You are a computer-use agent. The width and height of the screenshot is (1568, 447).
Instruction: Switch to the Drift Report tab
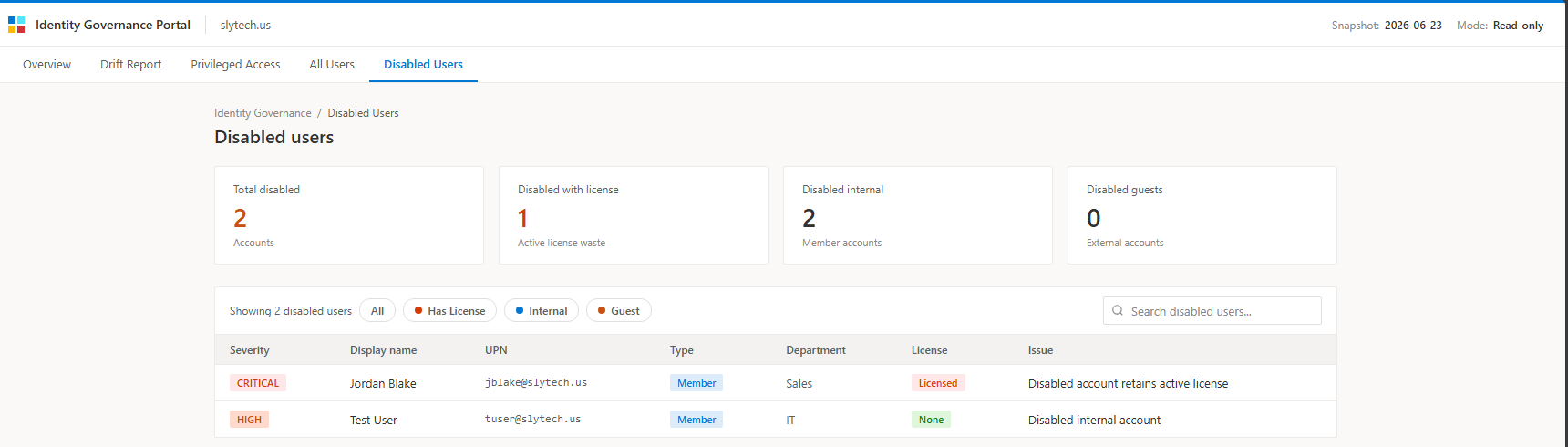130,64
